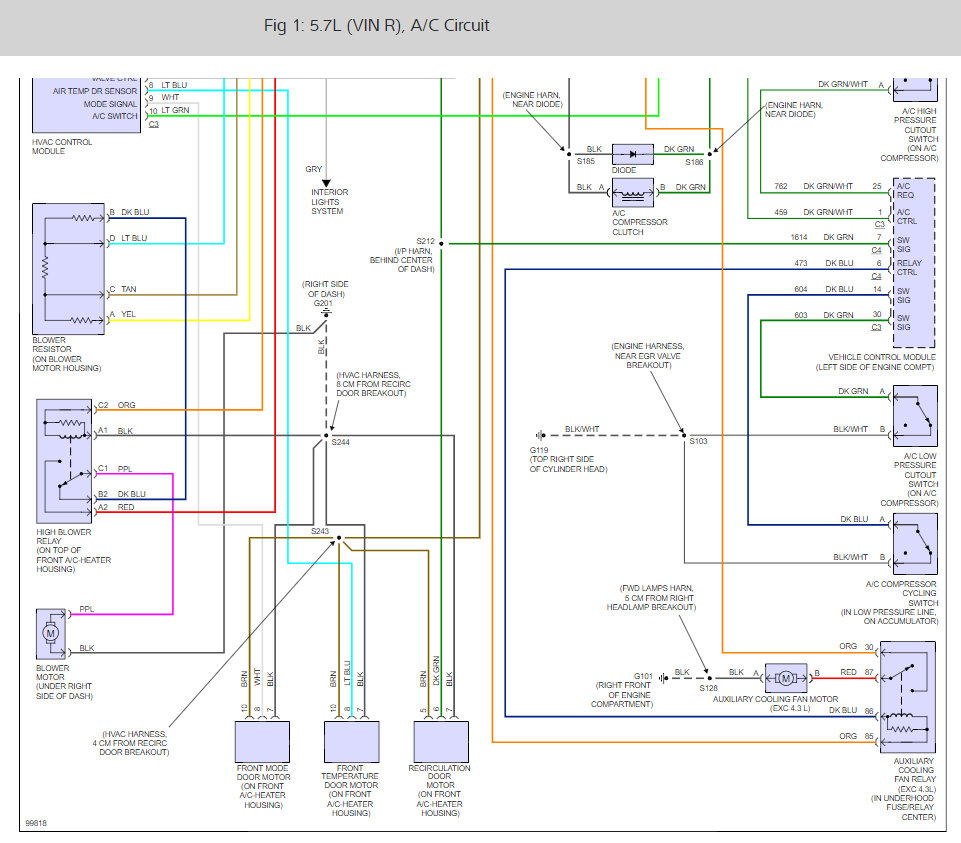Click the G201 ground symbol
Viewport: 961px width, 843px height.
(326, 313)
